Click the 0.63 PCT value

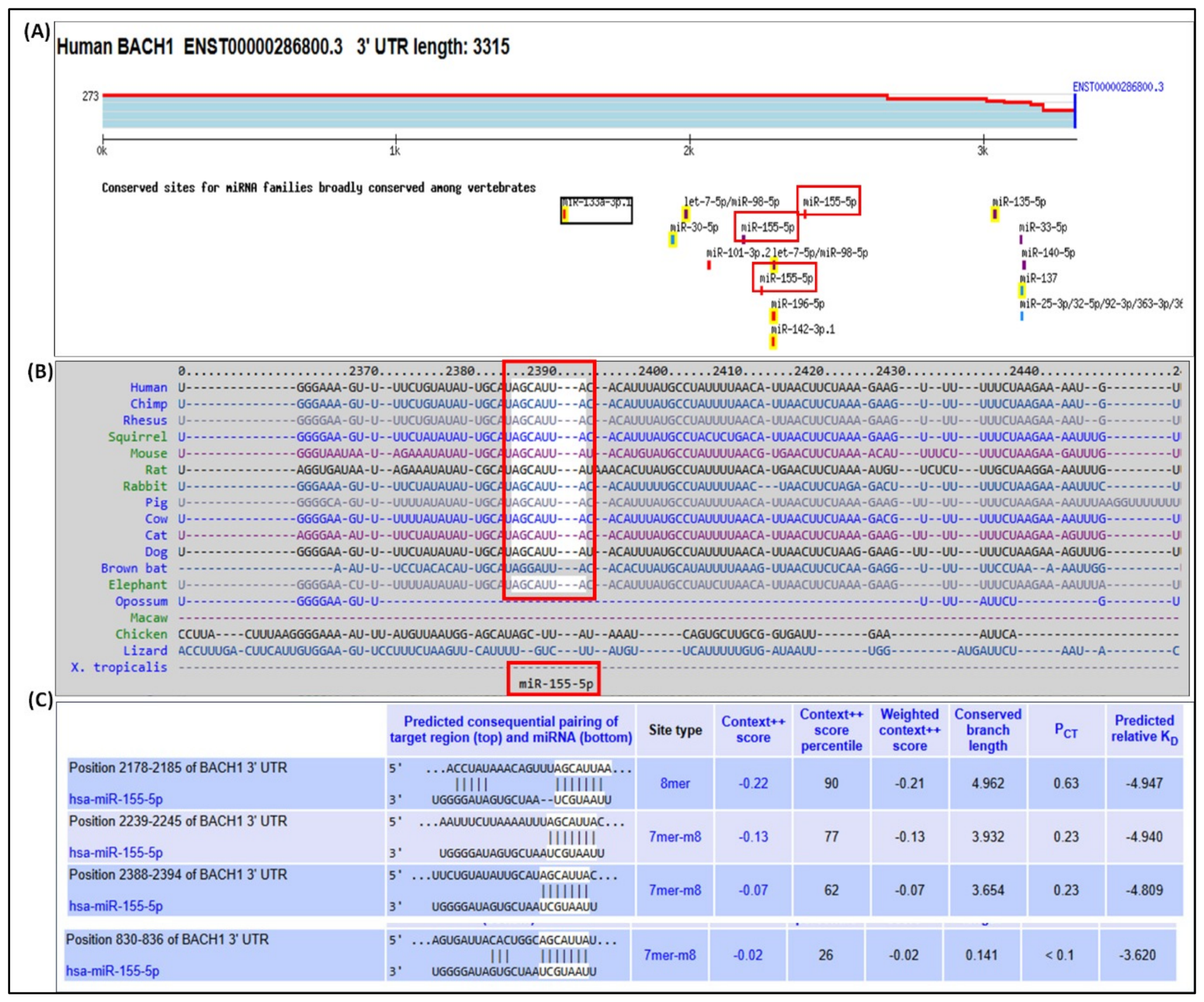1066,783
